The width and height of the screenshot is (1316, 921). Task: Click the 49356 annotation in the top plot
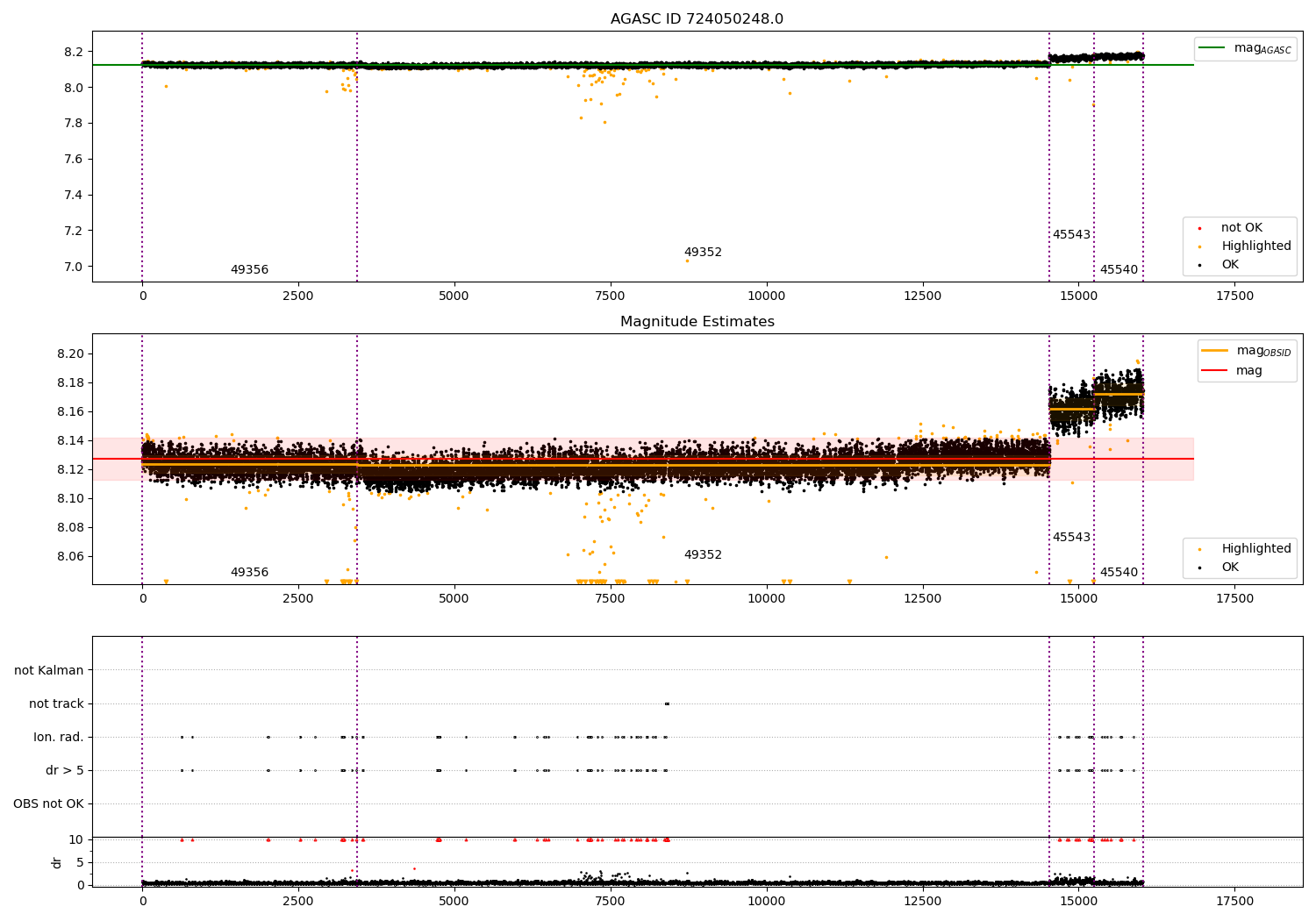pyautogui.click(x=249, y=270)
